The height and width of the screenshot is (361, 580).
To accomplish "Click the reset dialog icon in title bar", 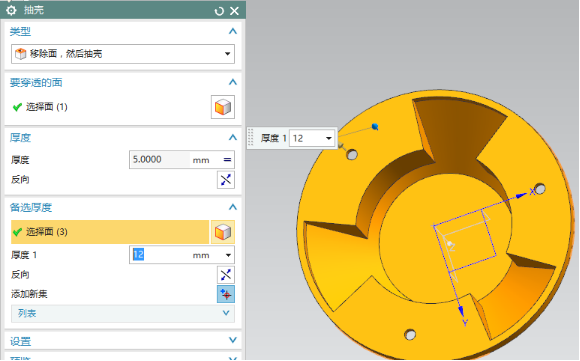I will [219, 11].
